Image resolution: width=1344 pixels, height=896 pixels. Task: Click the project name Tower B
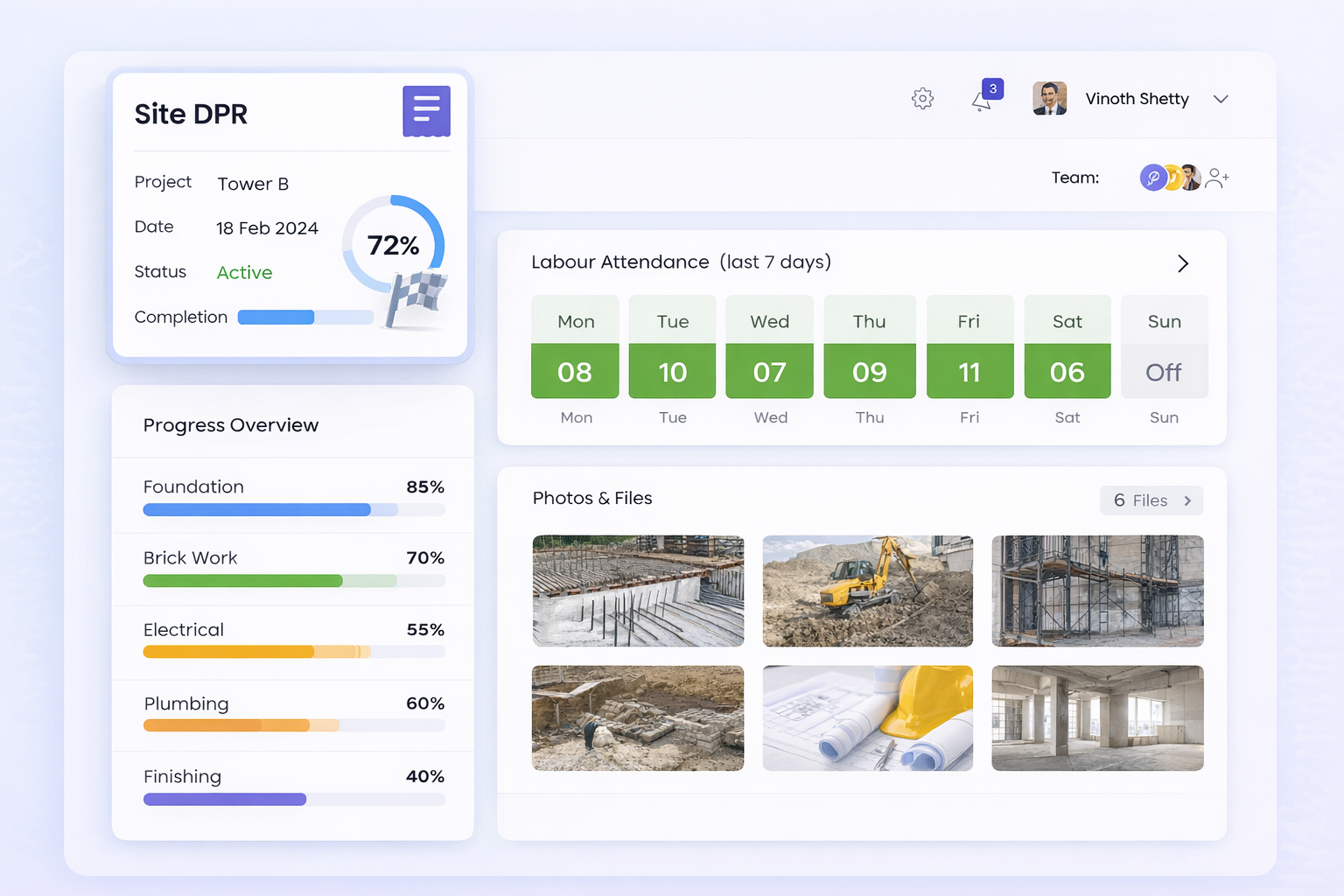click(253, 184)
